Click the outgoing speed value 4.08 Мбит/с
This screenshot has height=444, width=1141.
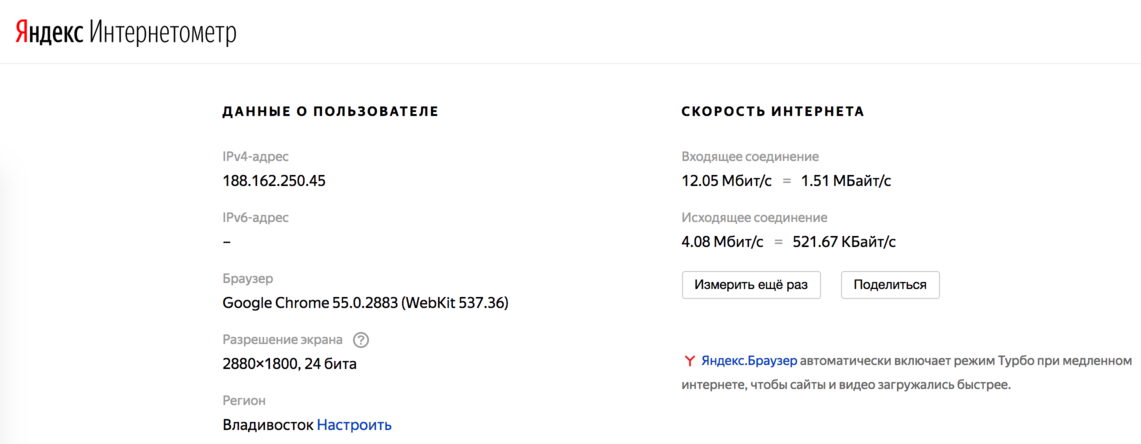tap(723, 242)
